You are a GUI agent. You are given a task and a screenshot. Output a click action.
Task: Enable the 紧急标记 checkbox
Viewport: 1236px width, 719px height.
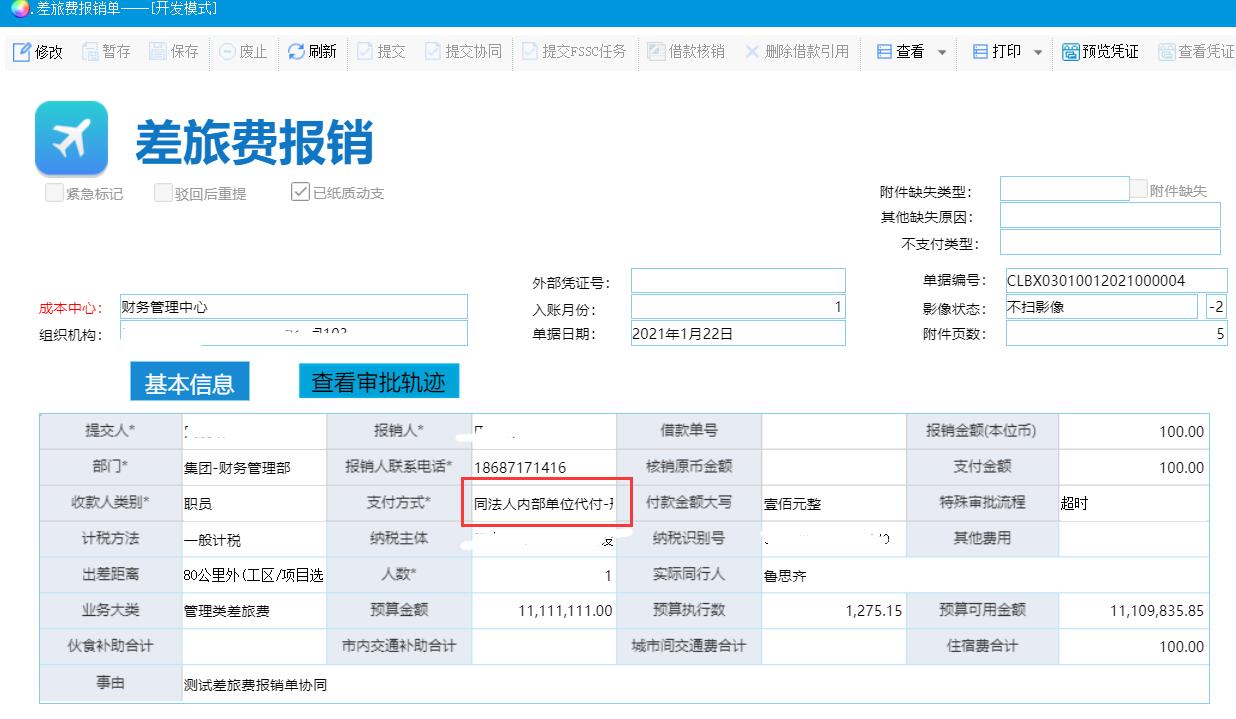coord(54,193)
